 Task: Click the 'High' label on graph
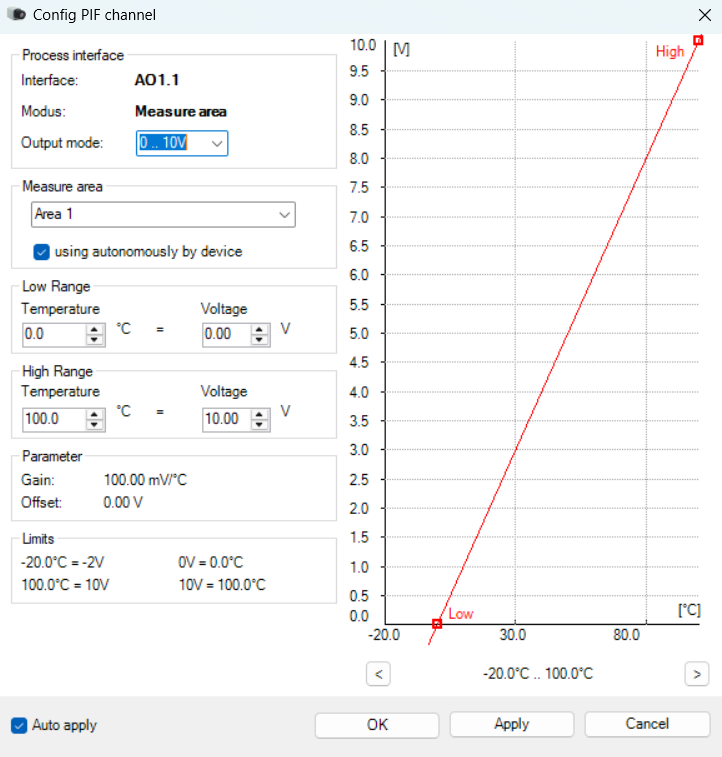tap(670, 51)
